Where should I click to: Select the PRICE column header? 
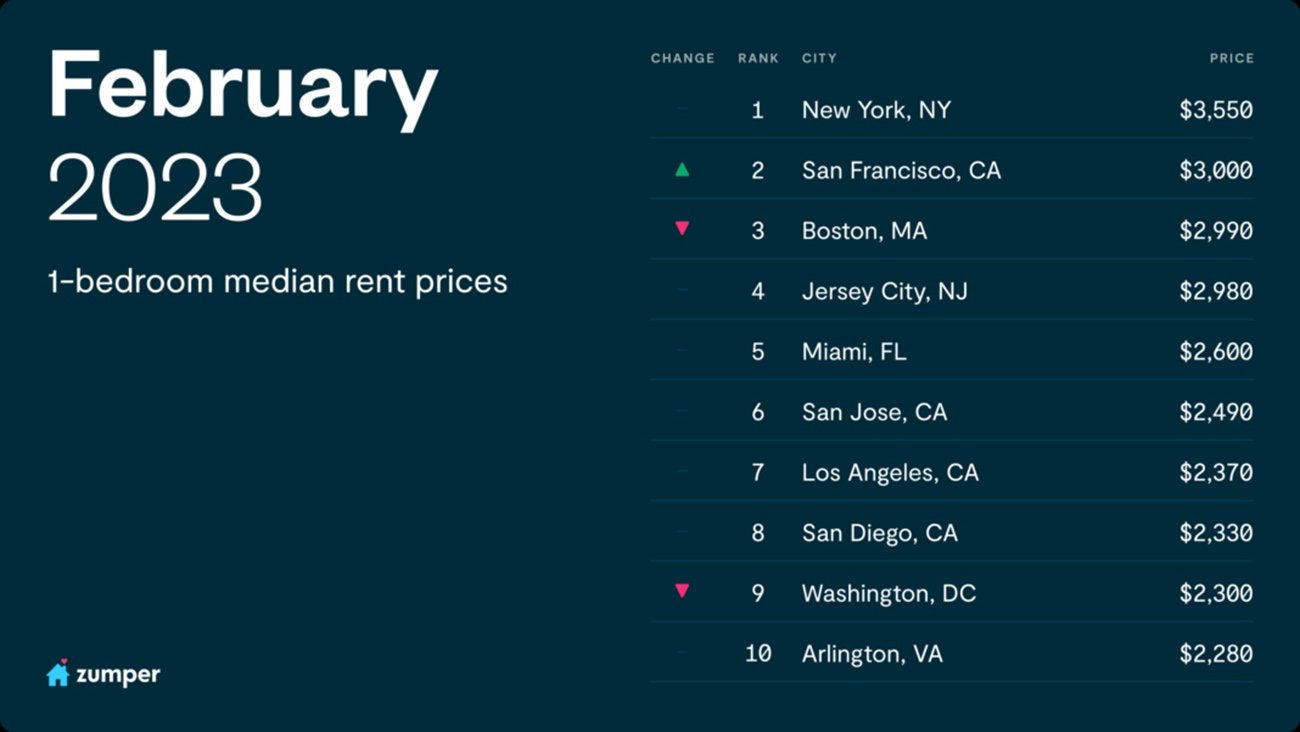[x=1231, y=58]
